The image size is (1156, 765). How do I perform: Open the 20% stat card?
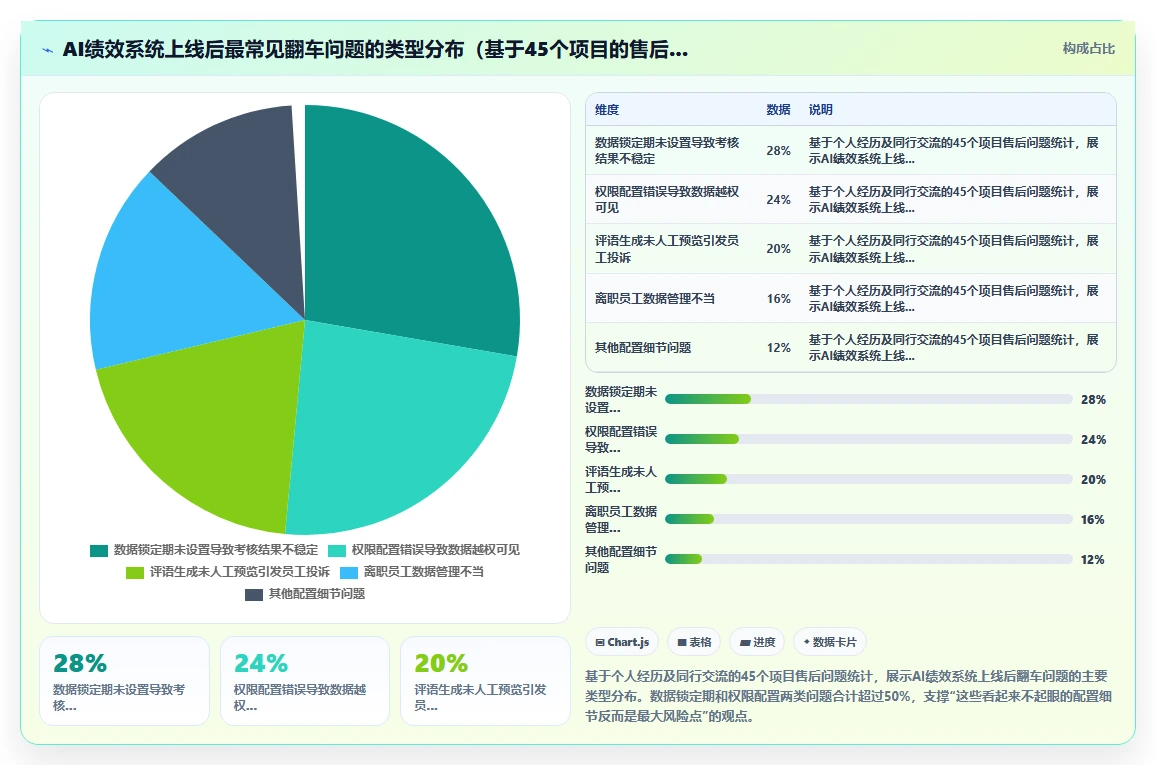(x=485, y=681)
